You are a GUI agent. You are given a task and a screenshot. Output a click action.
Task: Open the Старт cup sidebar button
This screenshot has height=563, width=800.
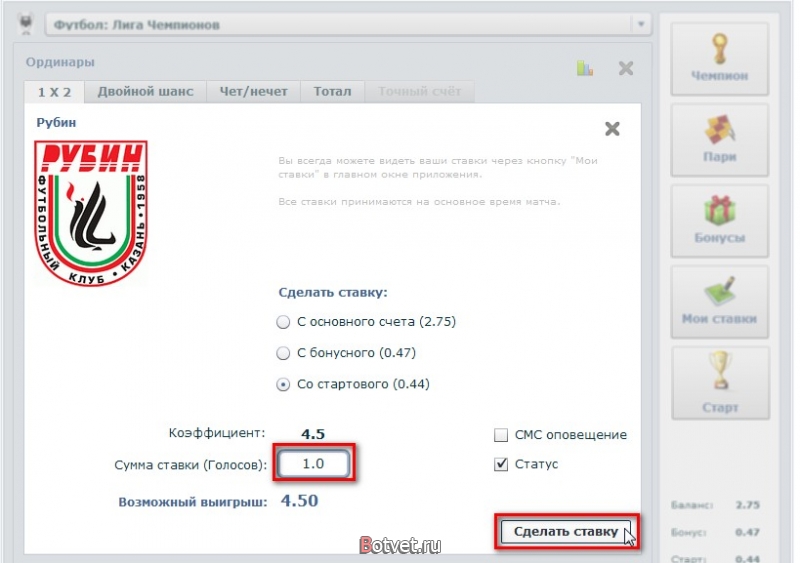[x=720, y=383]
